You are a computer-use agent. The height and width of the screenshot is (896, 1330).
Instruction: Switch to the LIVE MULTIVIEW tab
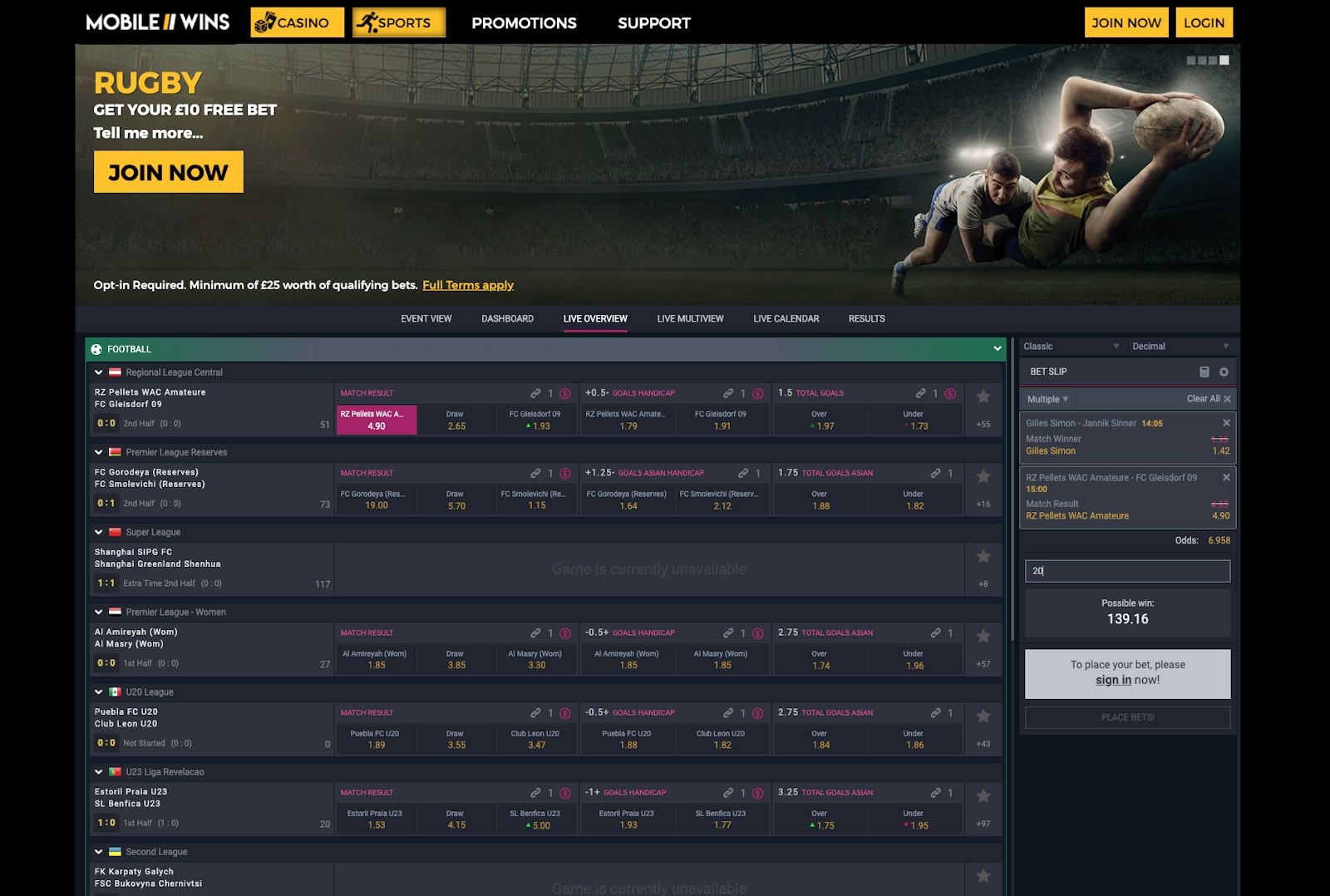click(x=690, y=318)
